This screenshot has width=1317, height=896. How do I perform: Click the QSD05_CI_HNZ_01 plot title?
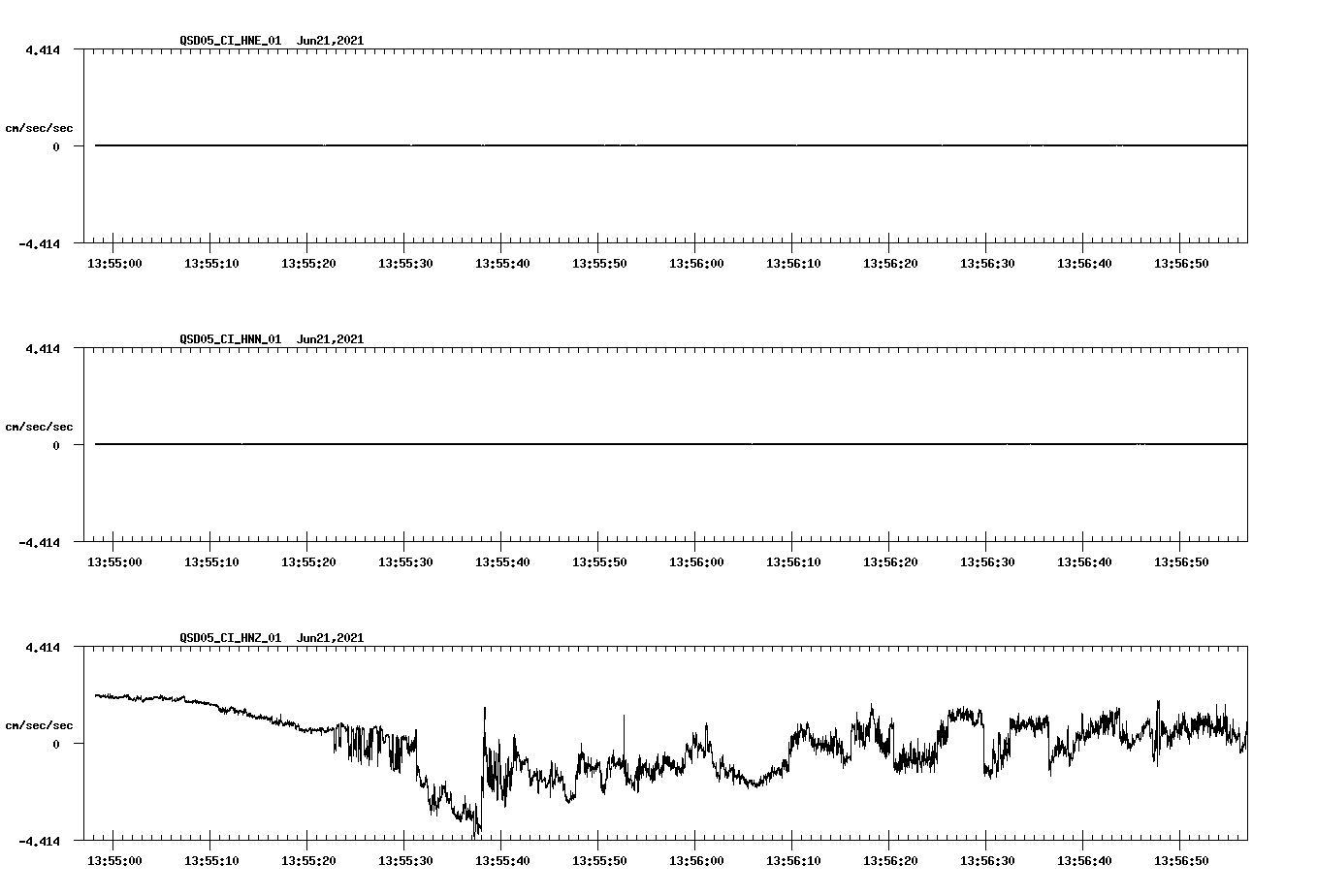(272, 638)
